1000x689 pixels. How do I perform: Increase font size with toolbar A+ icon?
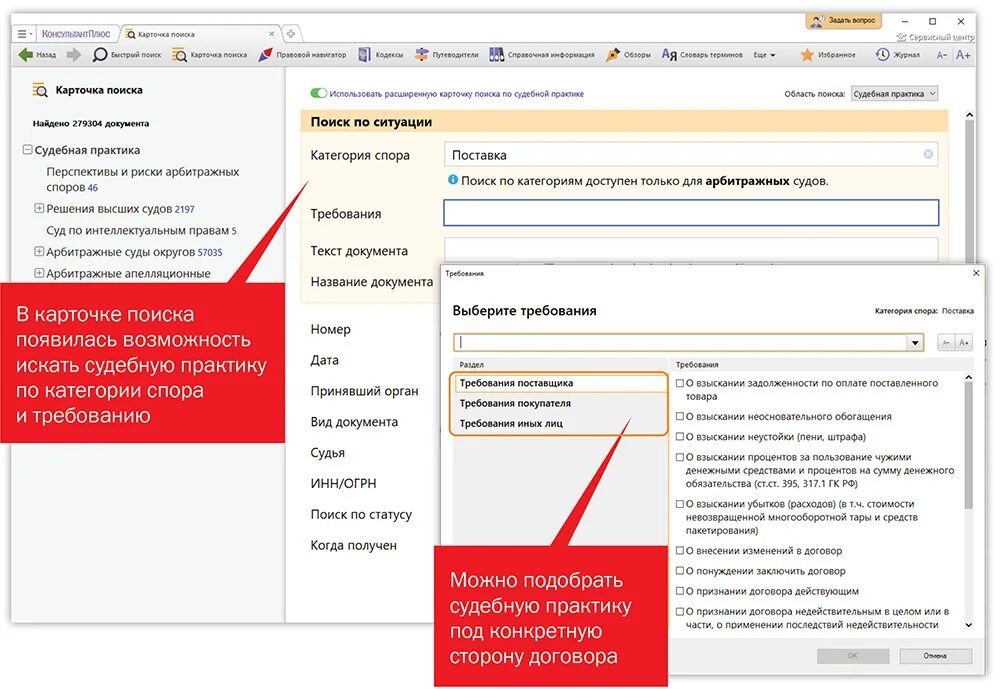tap(963, 56)
